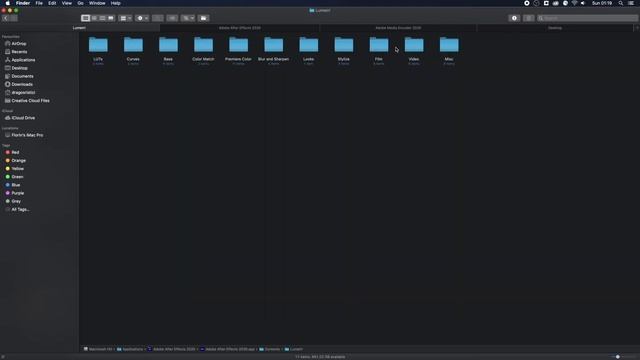The width and height of the screenshot is (640, 360).
Task: Click Applications in the path bar
Action: click(131, 349)
